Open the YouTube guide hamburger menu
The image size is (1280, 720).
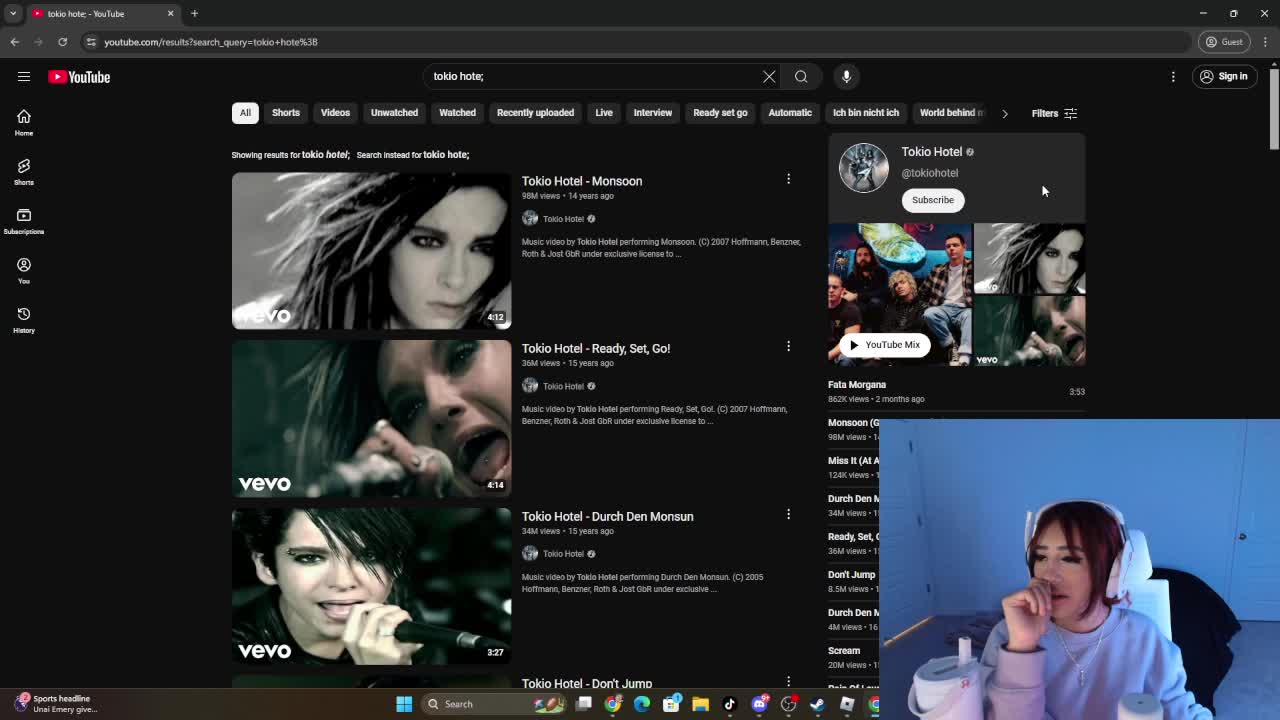24,76
